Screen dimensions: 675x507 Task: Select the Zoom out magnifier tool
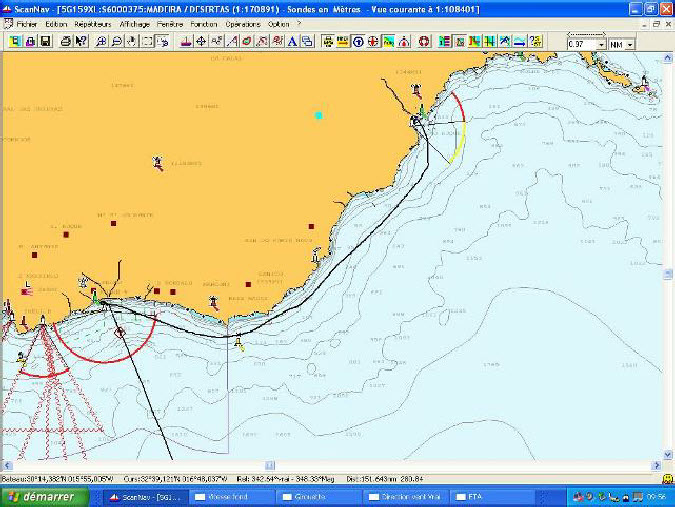(118, 41)
